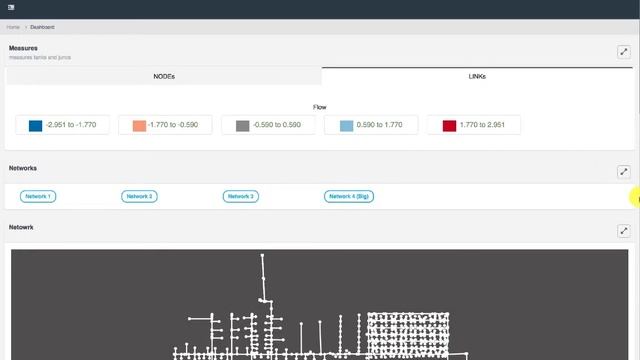Expand the Netowrk map panel to fullscreen
Viewport: 640px width, 360px height.
624,231
